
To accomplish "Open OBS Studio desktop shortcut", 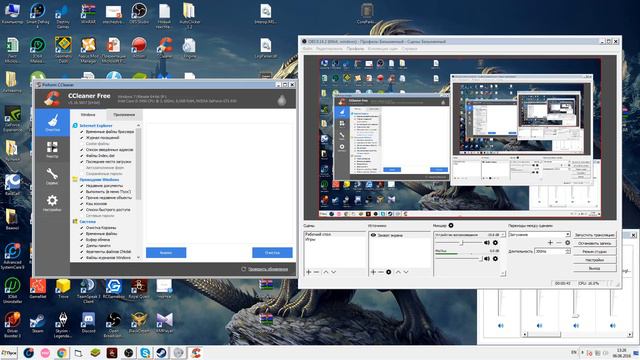I will pyautogui.click(x=139, y=13).
